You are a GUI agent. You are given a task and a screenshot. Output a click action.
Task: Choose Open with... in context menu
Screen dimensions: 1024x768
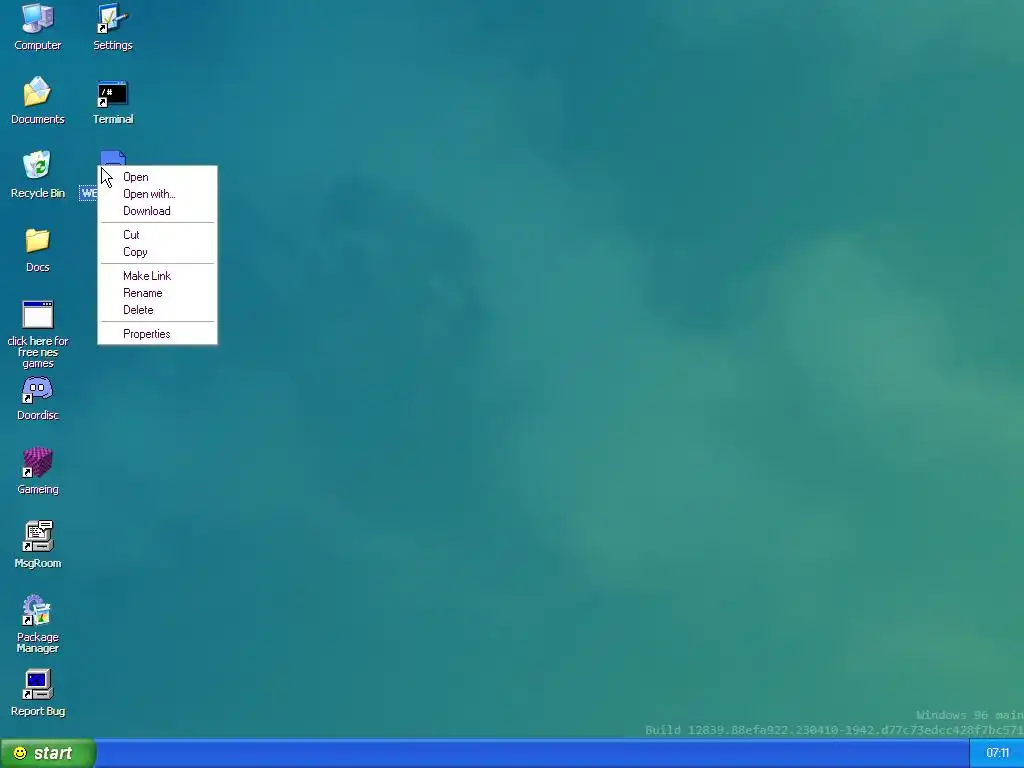[x=157, y=194]
